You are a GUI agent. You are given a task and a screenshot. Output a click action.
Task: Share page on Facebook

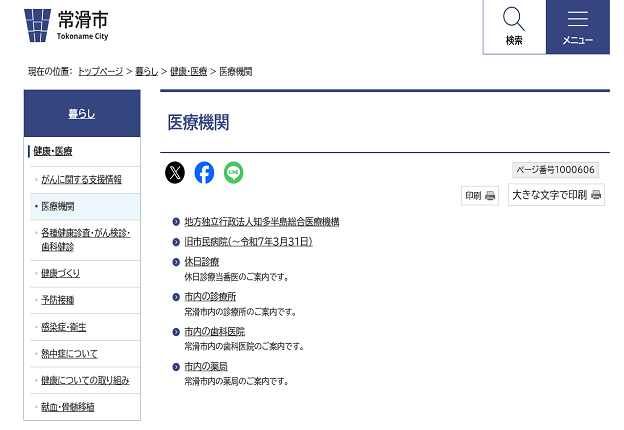pyautogui.click(x=204, y=173)
